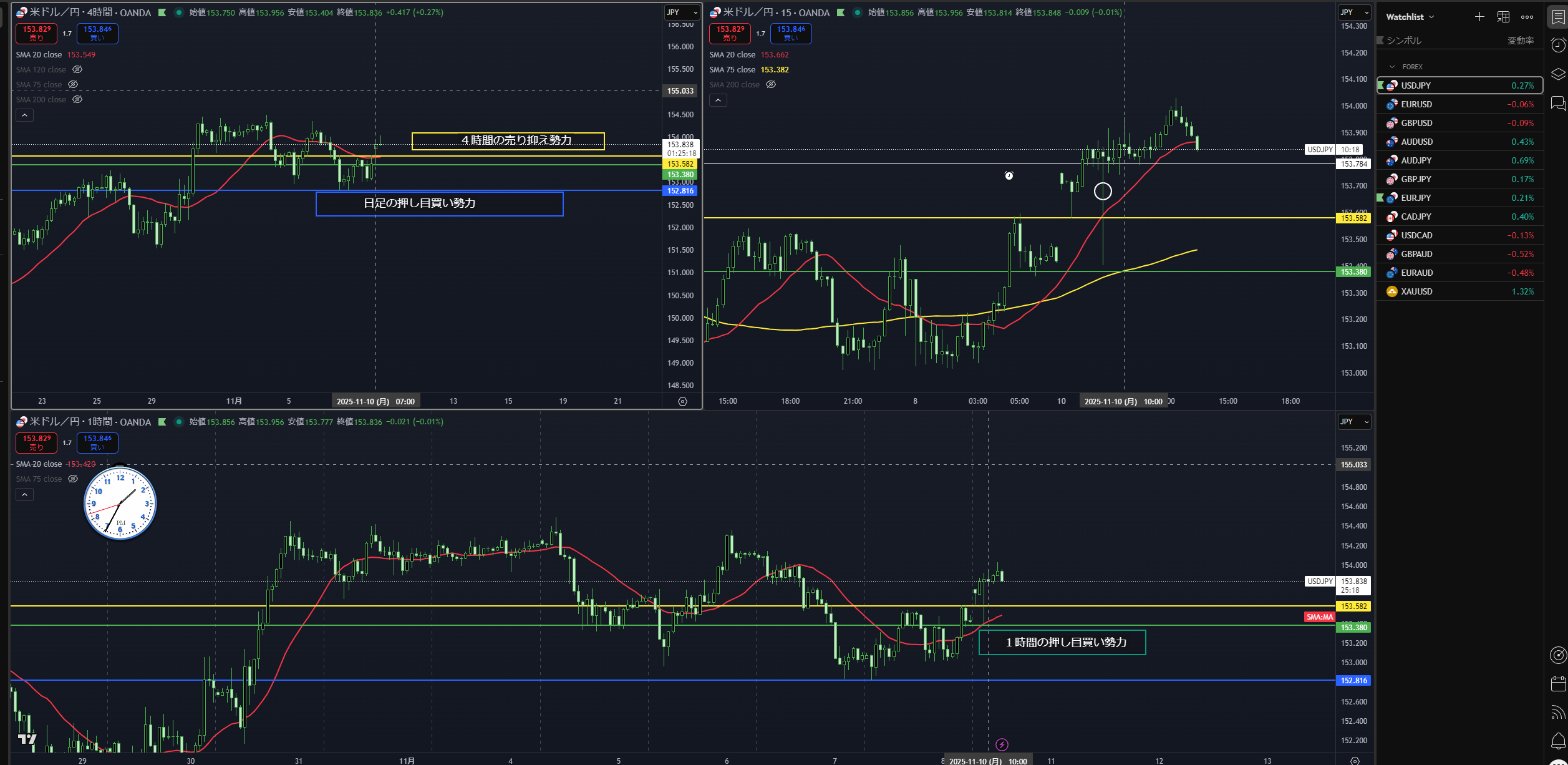The image size is (1568, 765).
Task: Click the add symbol plus icon
Action: pos(1479,17)
